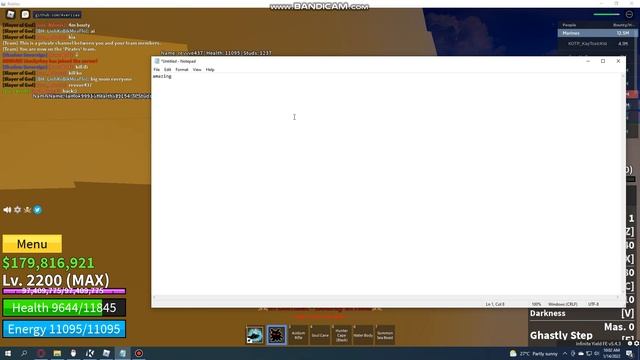Screen dimensions: 640x360
Task: Open the mouse-shaped taskbar app
Action: tap(73, 353)
